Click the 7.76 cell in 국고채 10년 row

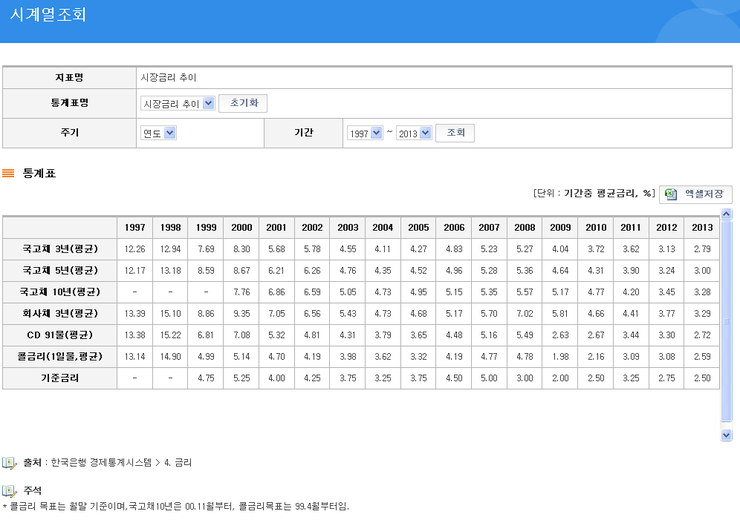[x=242, y=292]
